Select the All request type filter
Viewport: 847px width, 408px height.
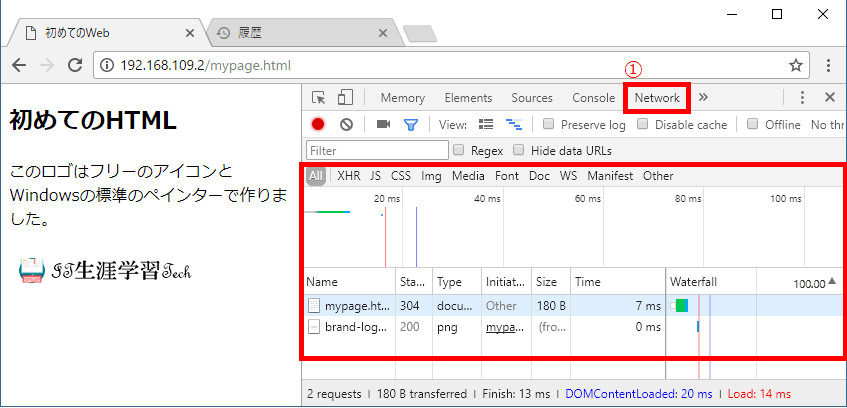pos(315,176)
